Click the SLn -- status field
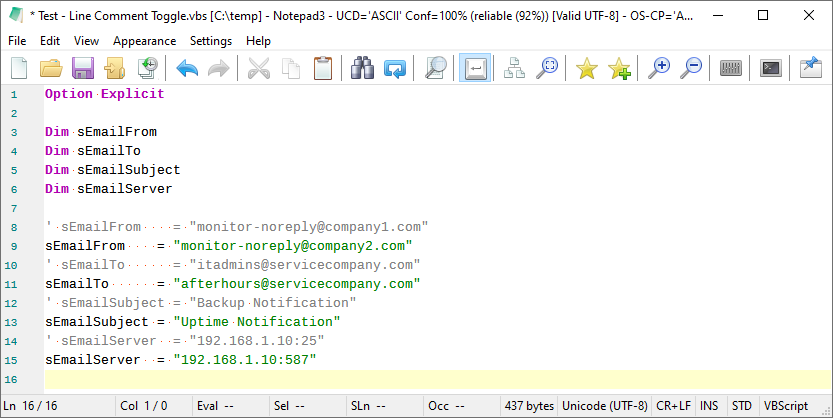Screen dimensions: 833x418 385,406
